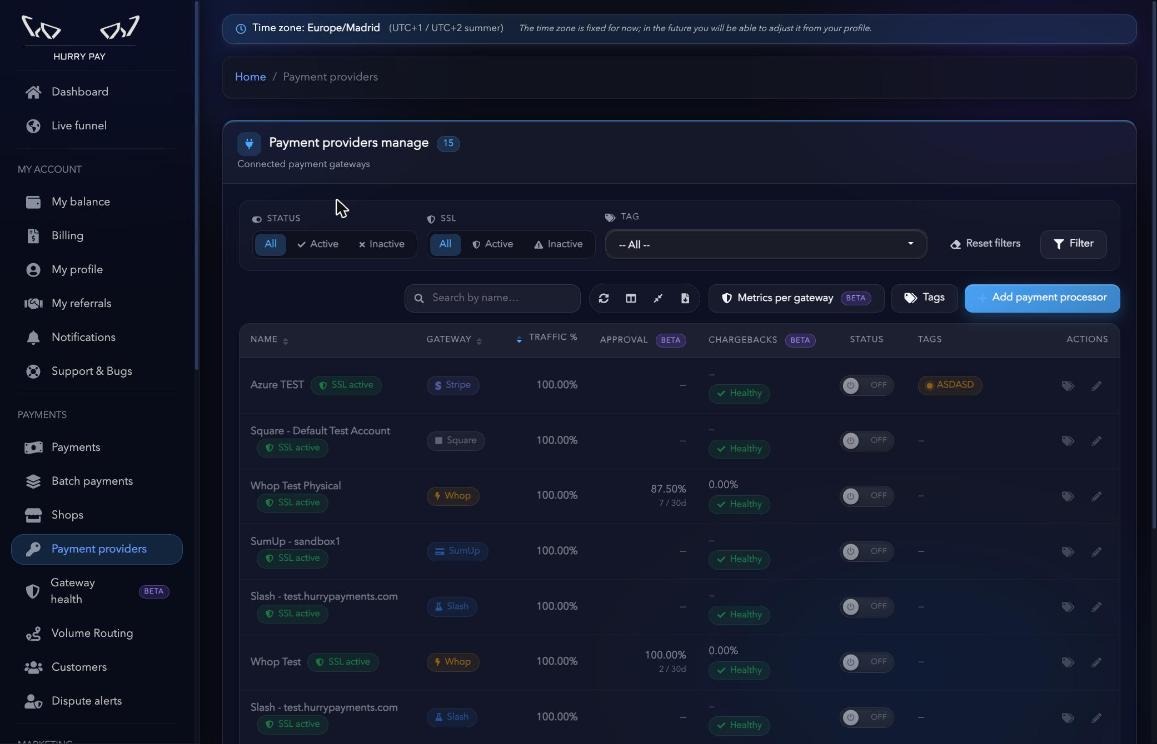Choose Active under the SSL filter
The height and width of the screenshot is (744, 1157).
click(493, 244)
